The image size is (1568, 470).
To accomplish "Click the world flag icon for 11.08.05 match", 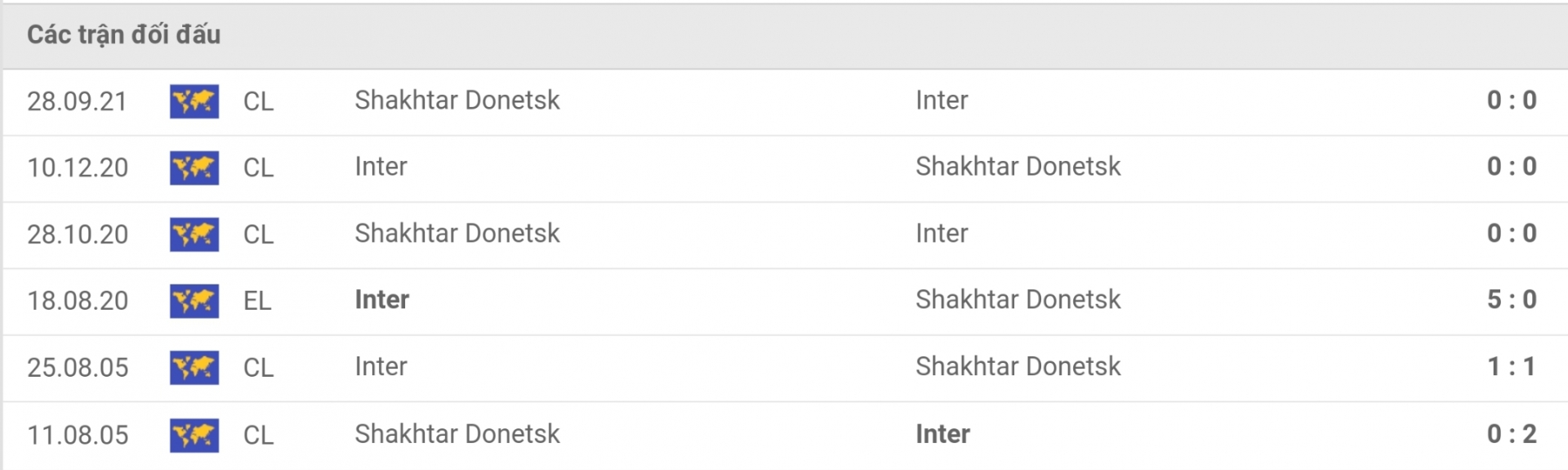I will (x=194, y=435).
